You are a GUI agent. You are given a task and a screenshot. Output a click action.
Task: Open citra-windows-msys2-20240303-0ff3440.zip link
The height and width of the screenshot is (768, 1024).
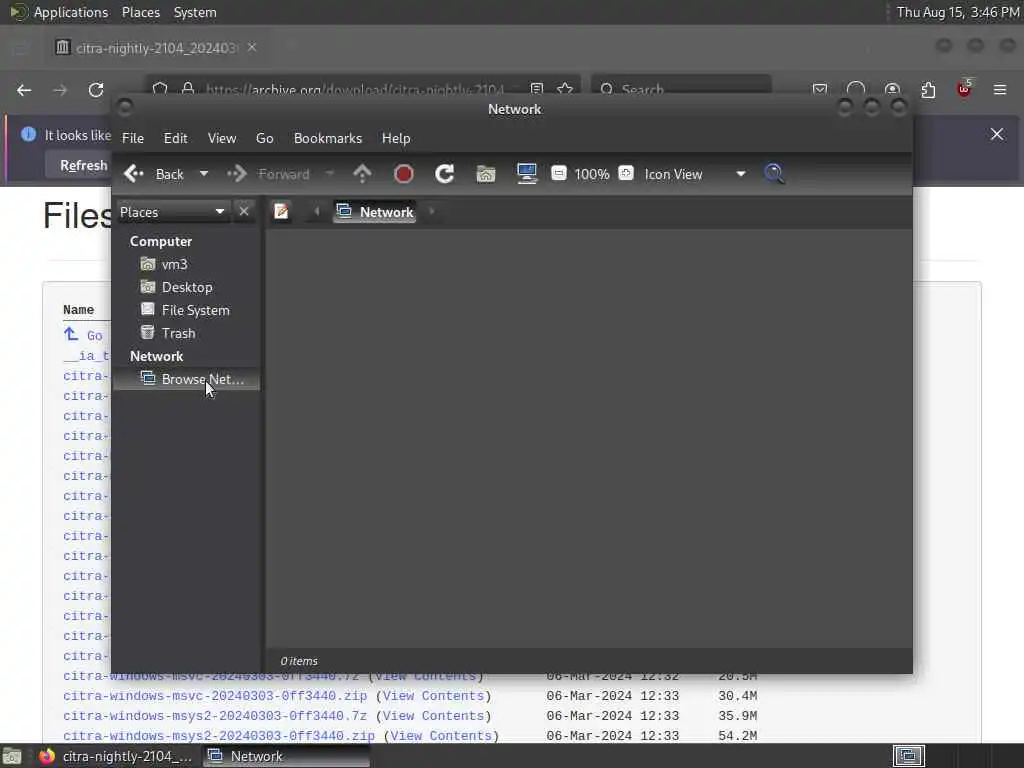point(219,736)
